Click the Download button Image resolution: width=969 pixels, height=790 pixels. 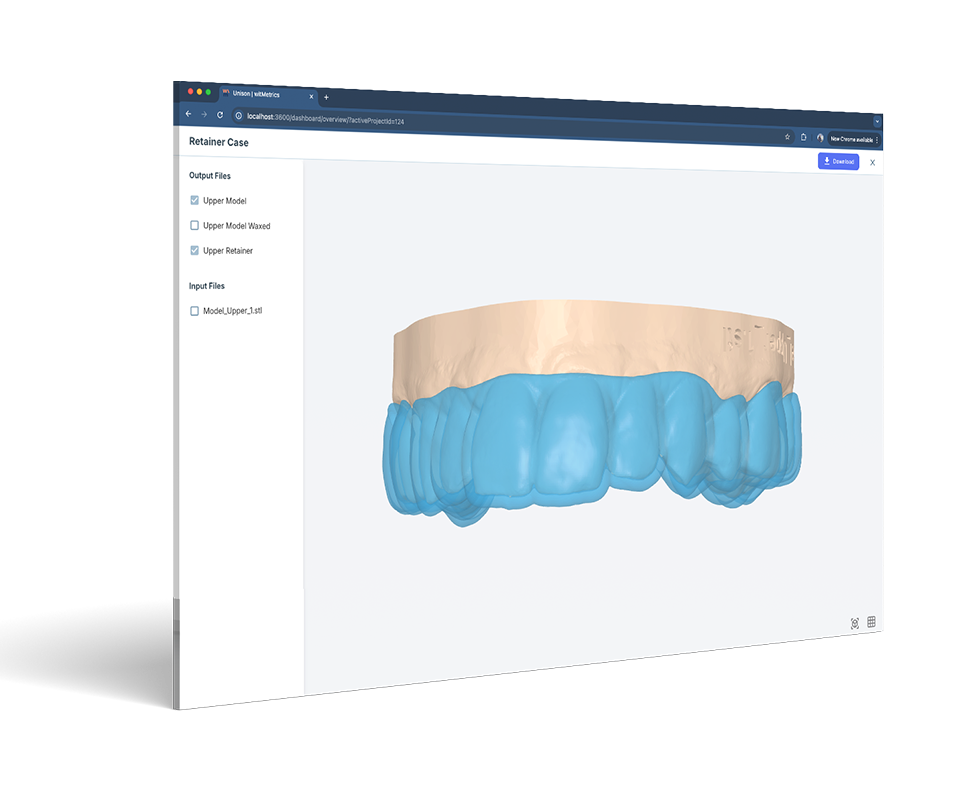[x=838, y=161]
